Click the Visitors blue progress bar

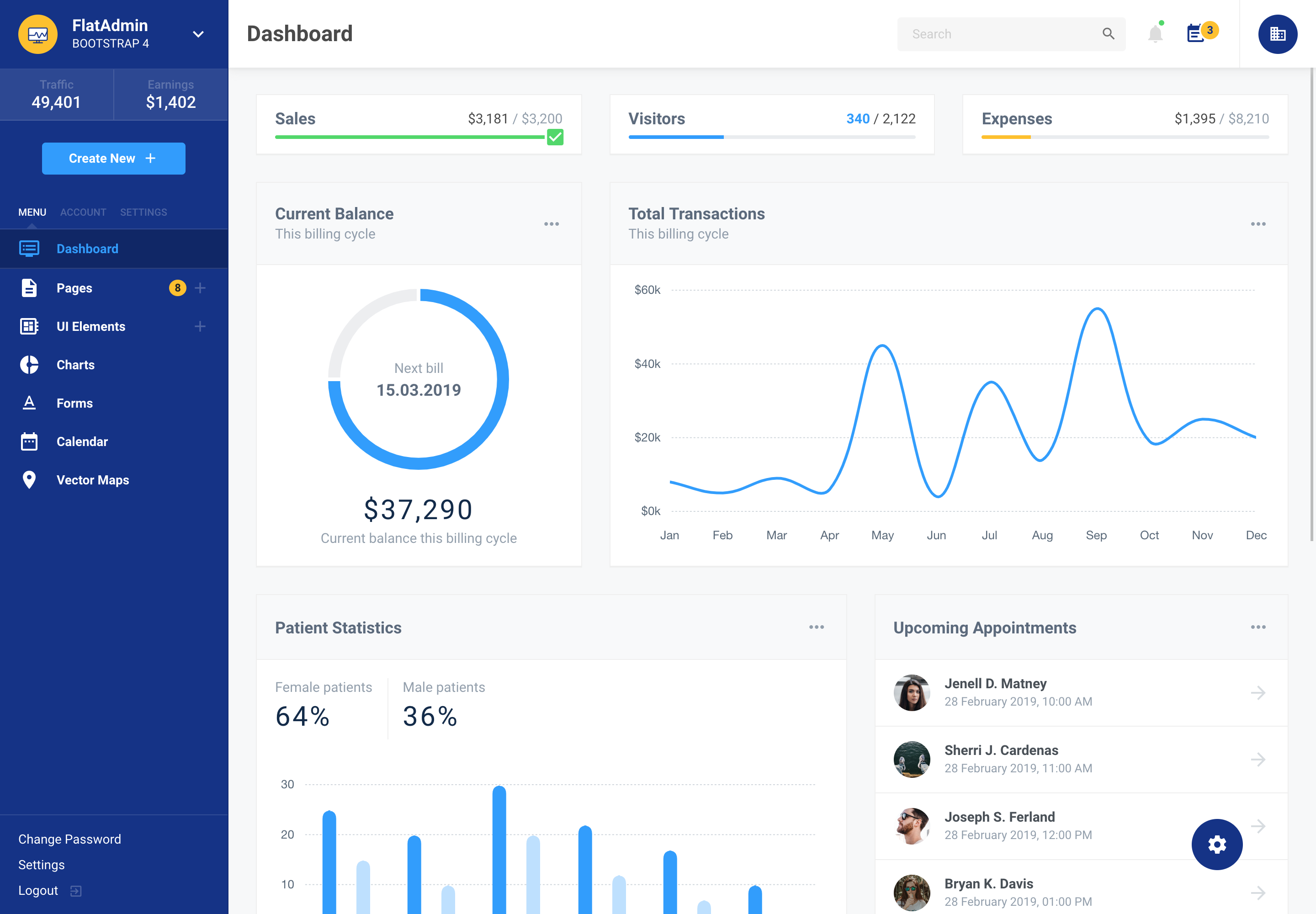tap(676, 138)
